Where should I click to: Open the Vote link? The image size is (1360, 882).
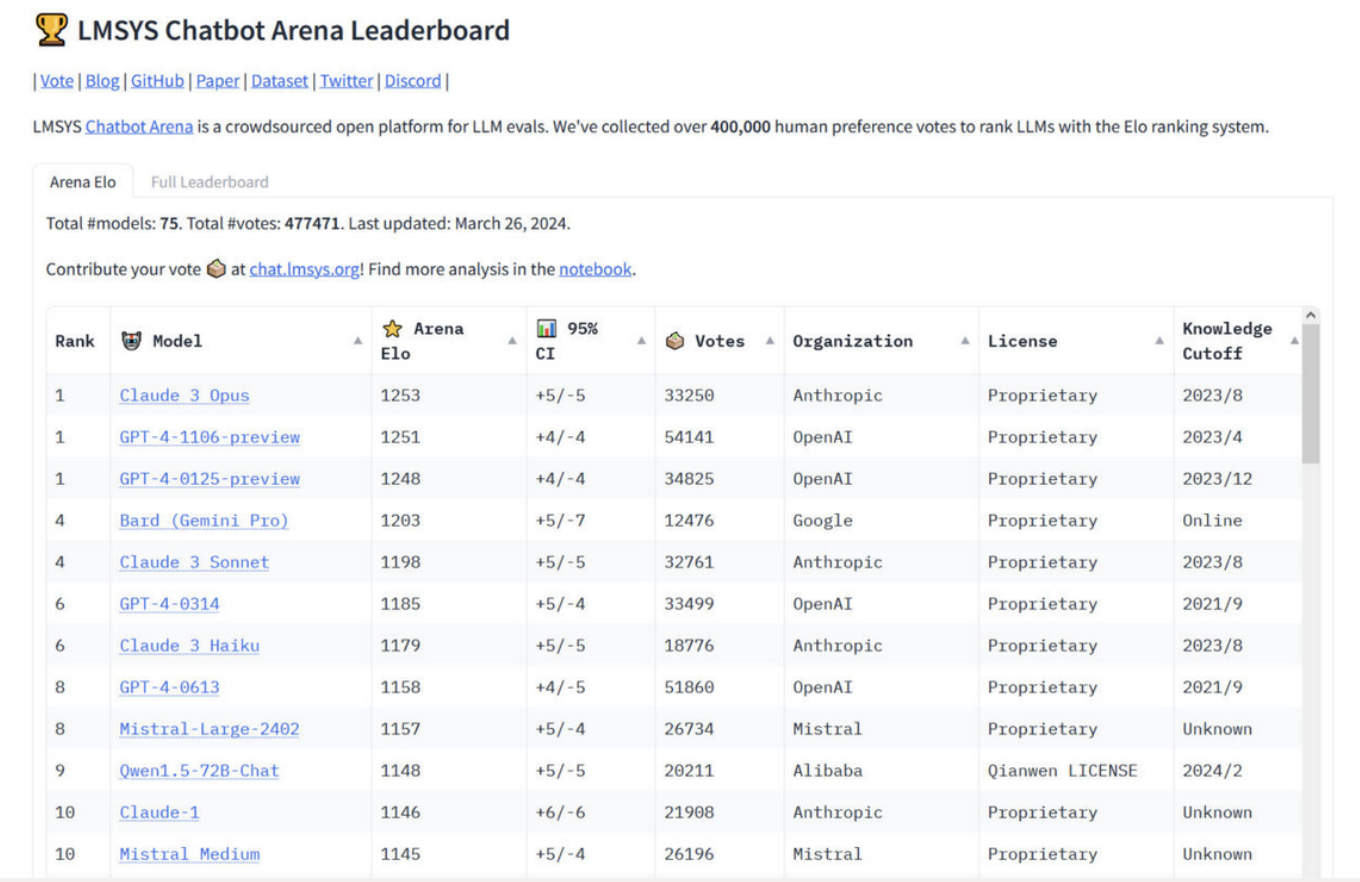pyautogui.click(x=57, y=81)
